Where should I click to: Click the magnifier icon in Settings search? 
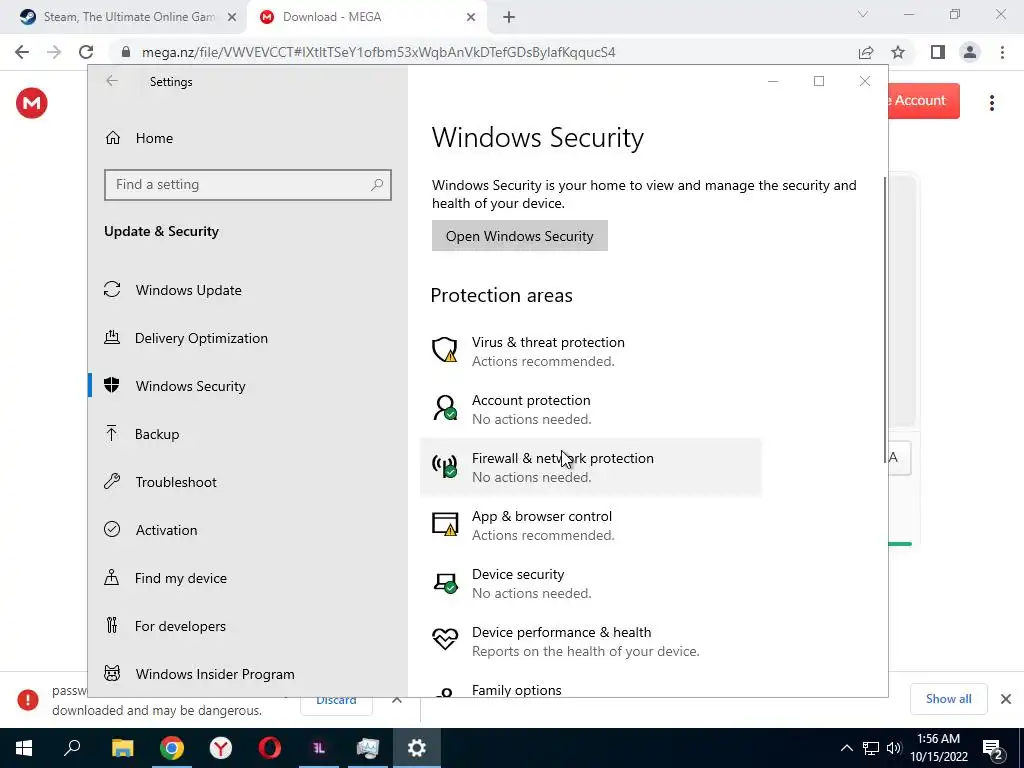click(377, 185)
